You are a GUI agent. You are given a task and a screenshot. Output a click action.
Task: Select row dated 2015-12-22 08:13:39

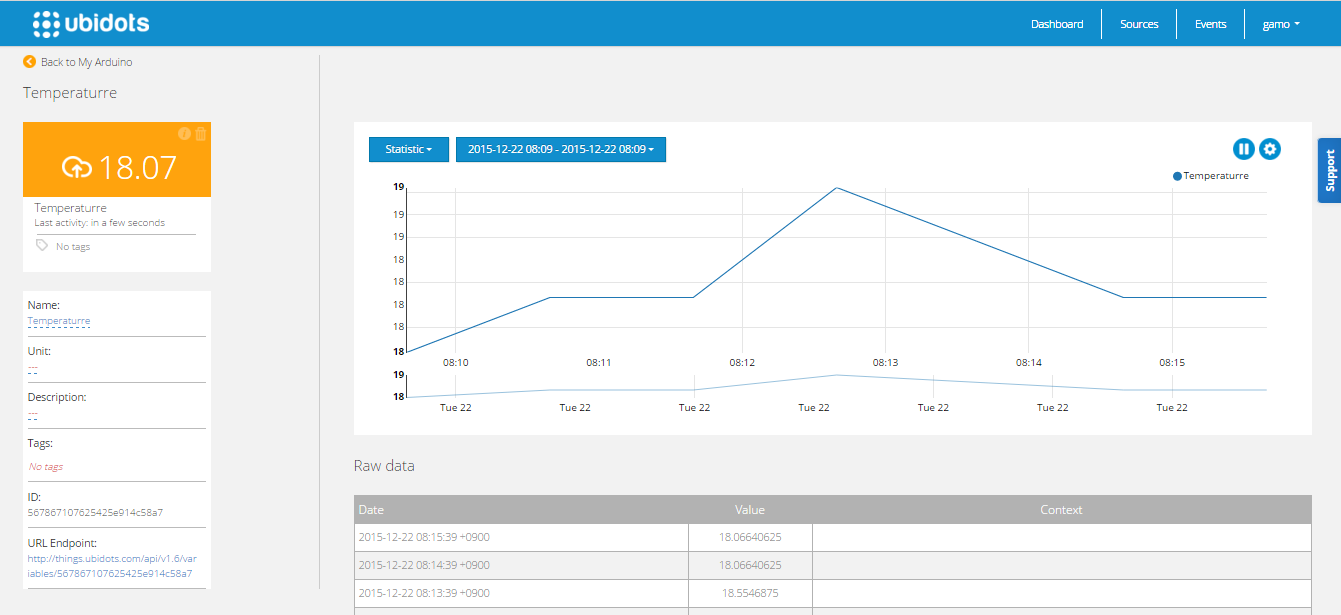[x=833, y=593]
